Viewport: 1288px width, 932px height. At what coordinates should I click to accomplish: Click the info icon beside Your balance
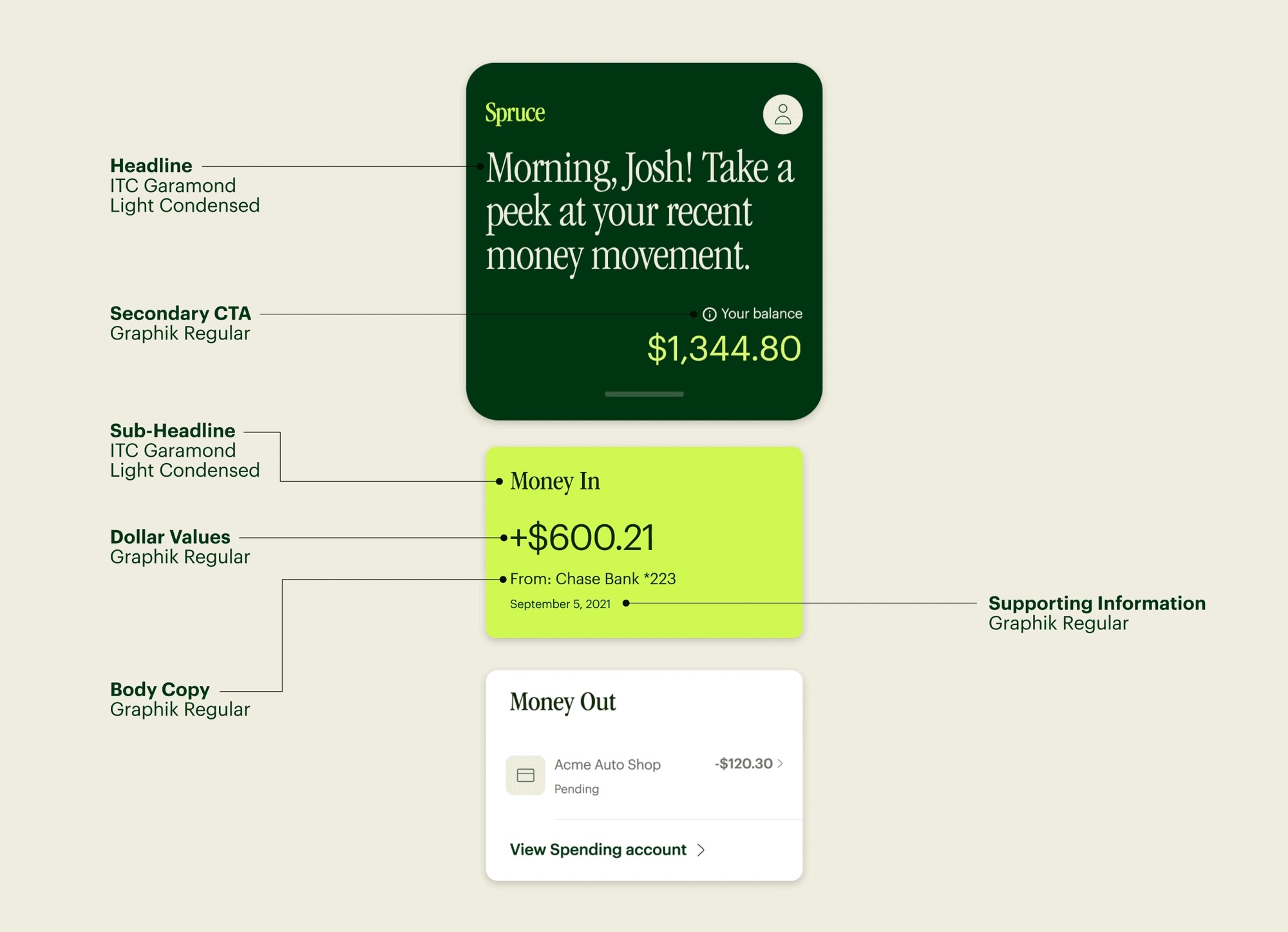[710, 314]
